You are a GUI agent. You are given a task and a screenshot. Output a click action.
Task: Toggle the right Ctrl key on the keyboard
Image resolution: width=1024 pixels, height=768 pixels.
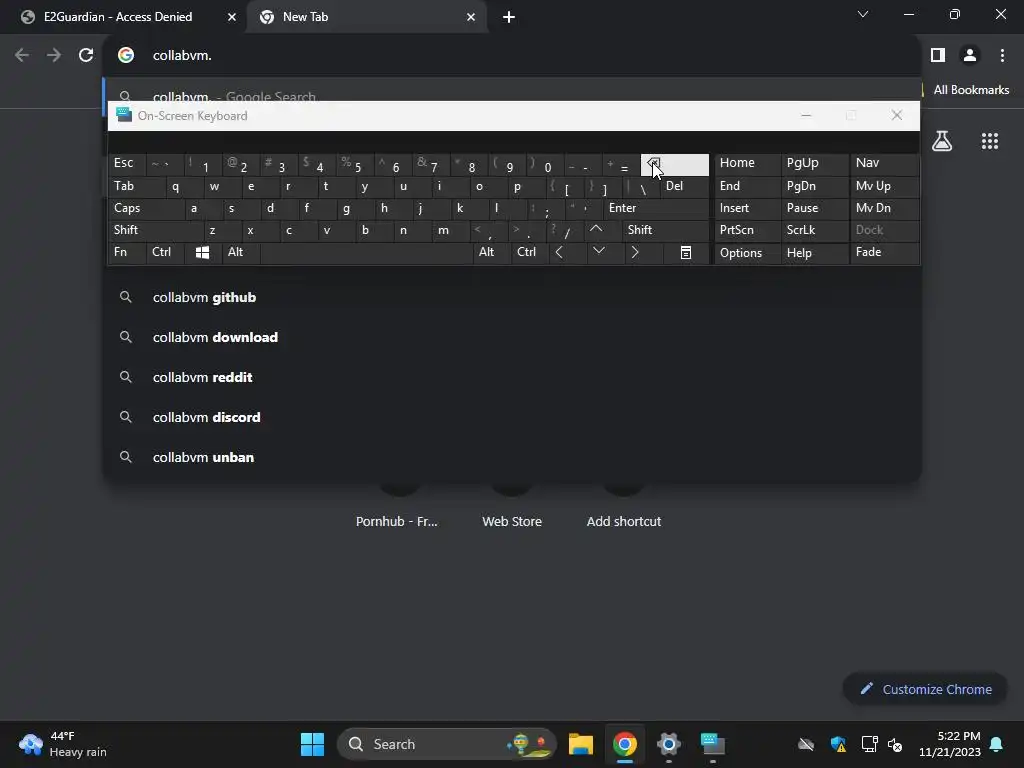point(530,253)
